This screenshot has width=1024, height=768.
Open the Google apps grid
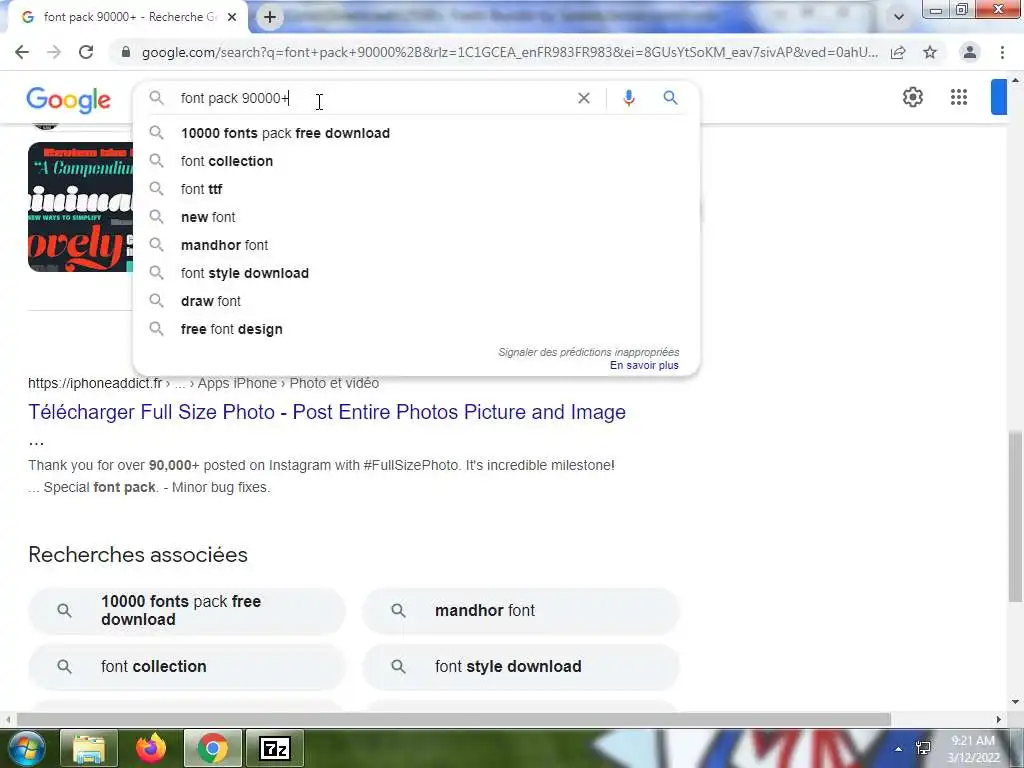(x=959, y=97)
